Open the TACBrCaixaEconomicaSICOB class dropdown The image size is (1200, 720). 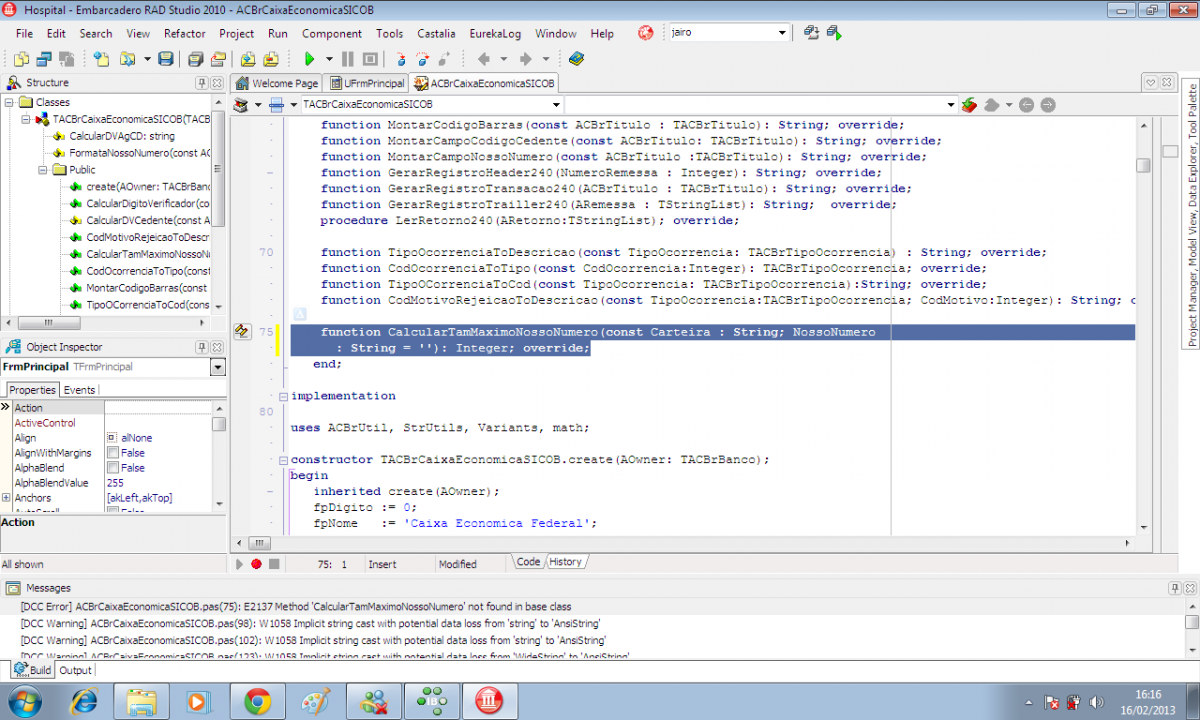coord(556,104)
